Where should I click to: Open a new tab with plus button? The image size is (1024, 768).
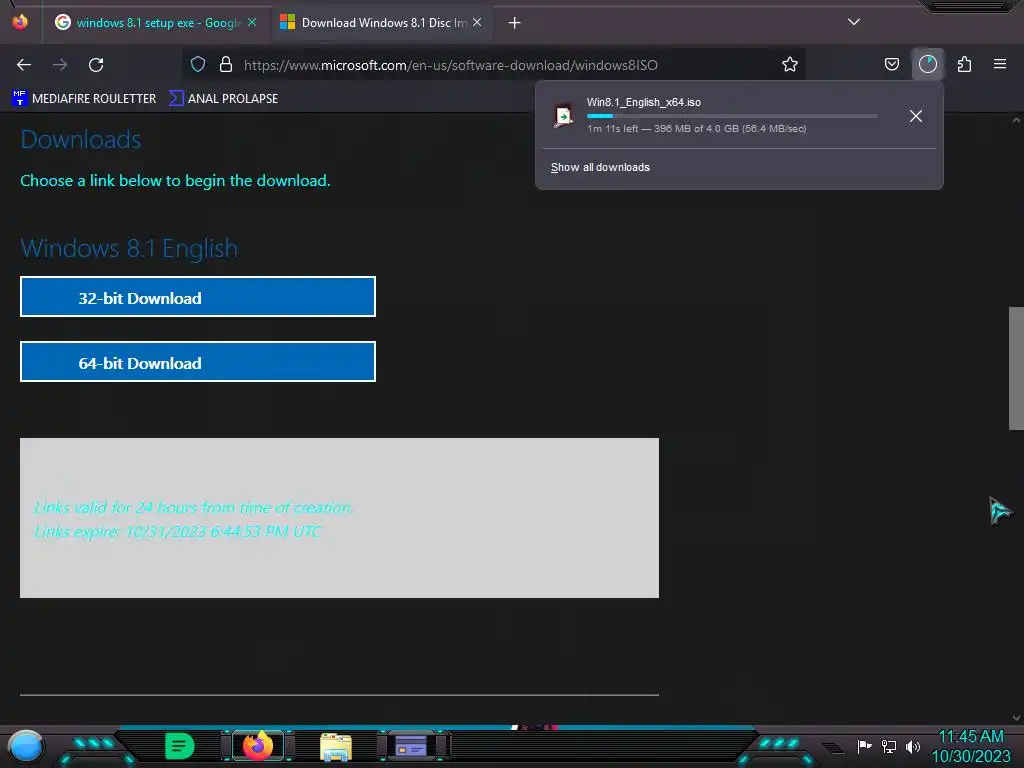tap(515, 23)
